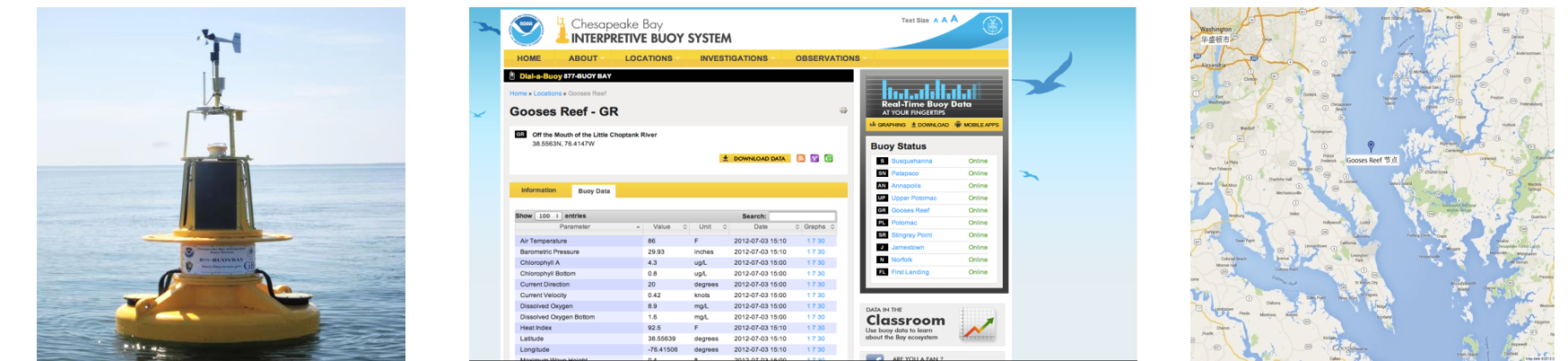The width and height of the screenshot is (1568, 361).
Task: Click the printer icon beside Gooses Reef title
Action: 843,111
